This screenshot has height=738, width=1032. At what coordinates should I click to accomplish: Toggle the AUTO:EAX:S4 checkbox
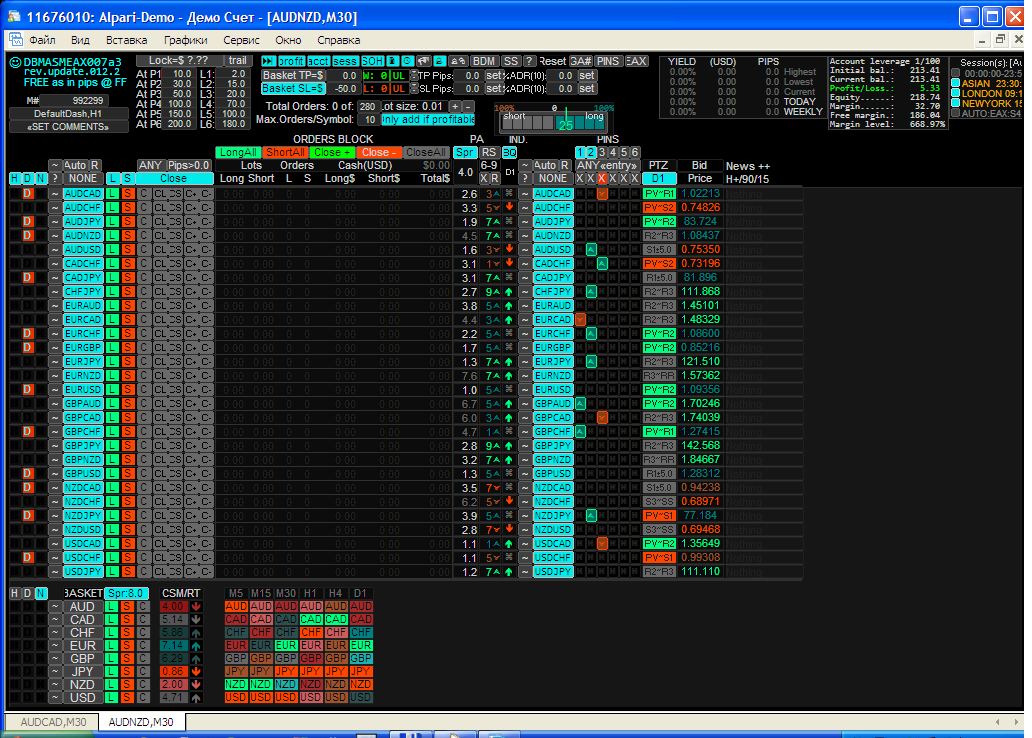tap(956, 113)
